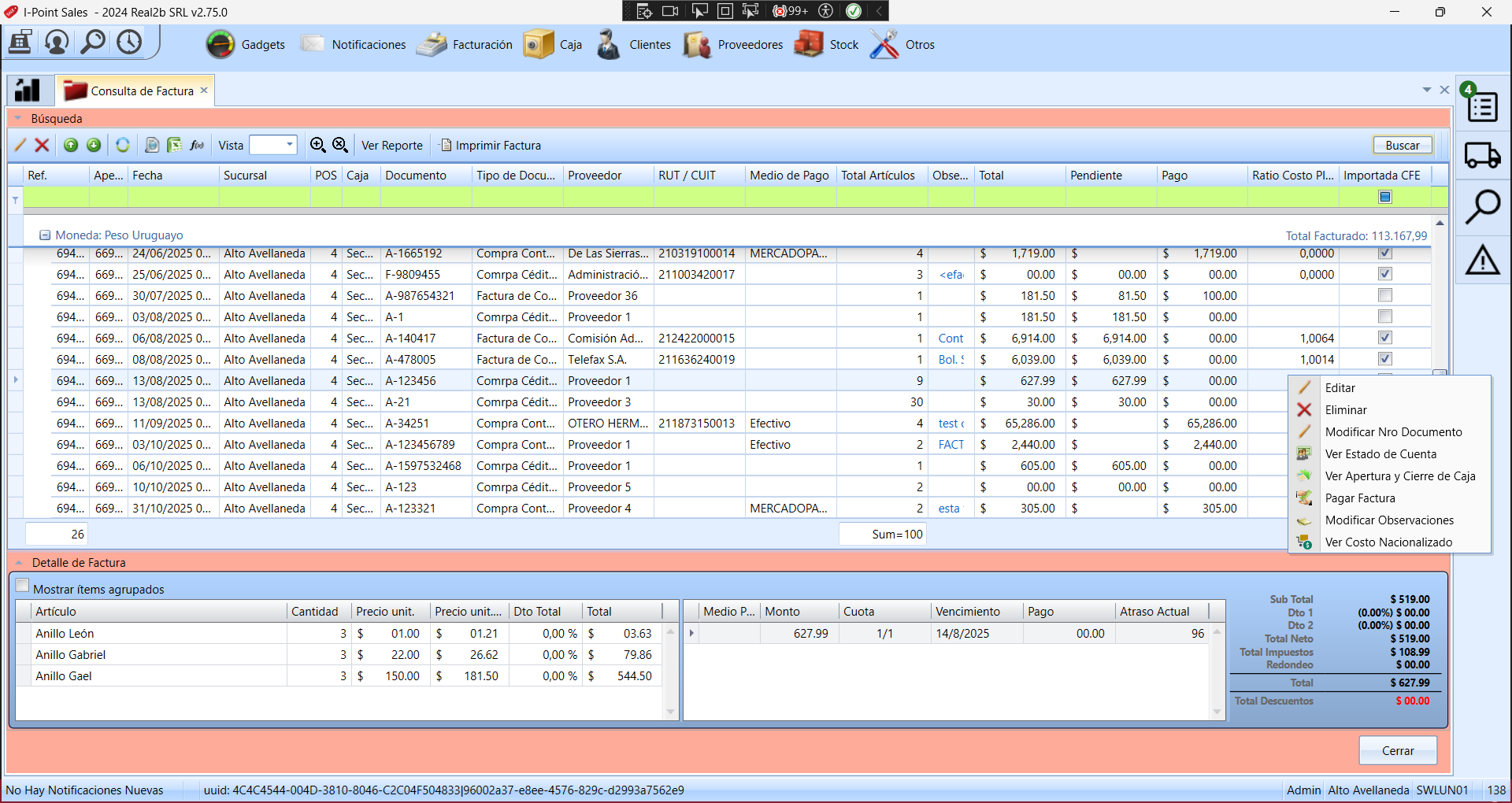Toggle Importada CFE checkbox for A-140417
The height and width of the screenshot is (803, 1512).
tap(1385, 338)
